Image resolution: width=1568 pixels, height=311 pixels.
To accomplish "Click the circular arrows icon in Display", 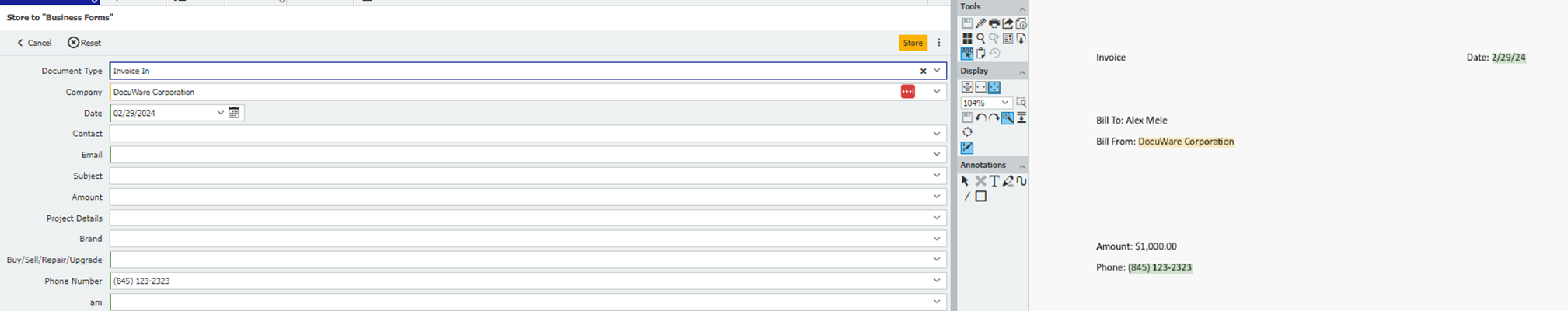I will click(967, 132).
